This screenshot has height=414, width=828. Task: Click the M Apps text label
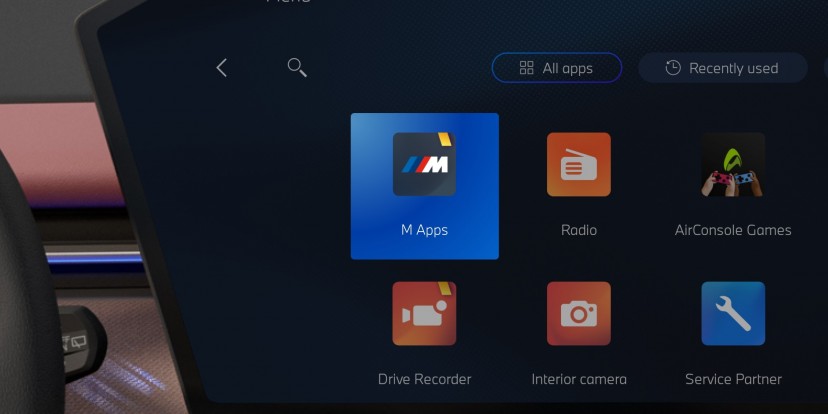424,230
